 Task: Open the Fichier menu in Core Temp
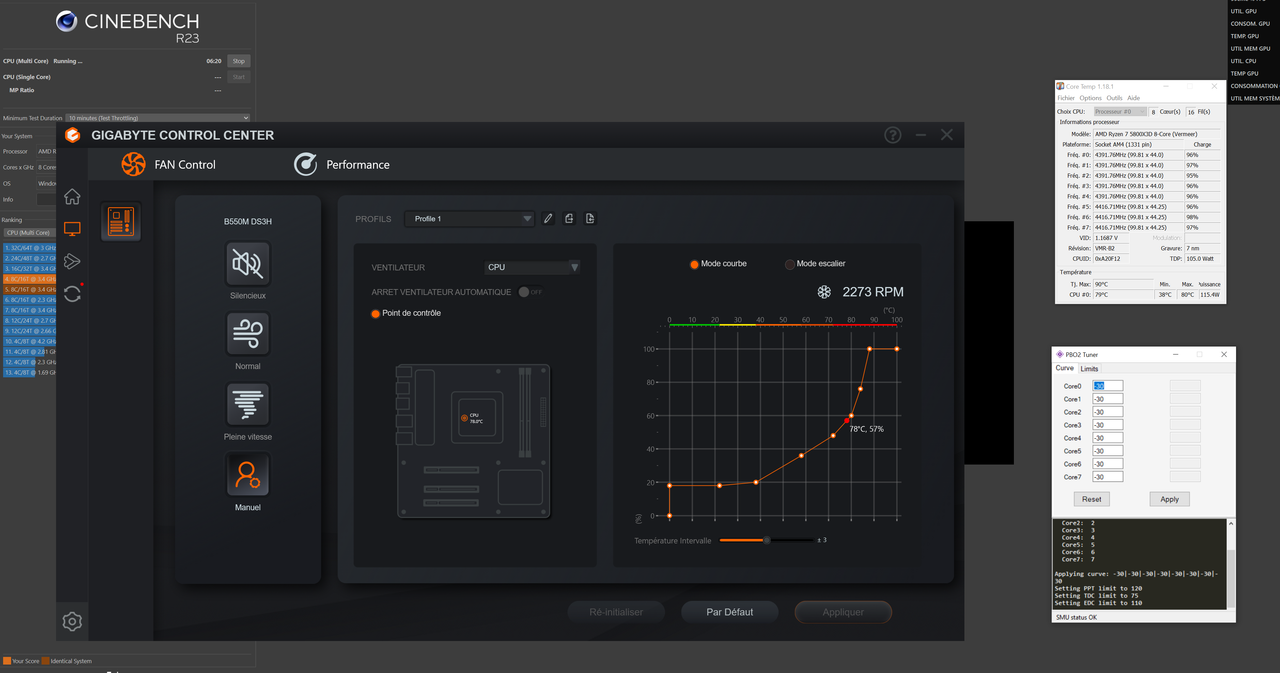pyautogui.click(x=1066, y=98)
